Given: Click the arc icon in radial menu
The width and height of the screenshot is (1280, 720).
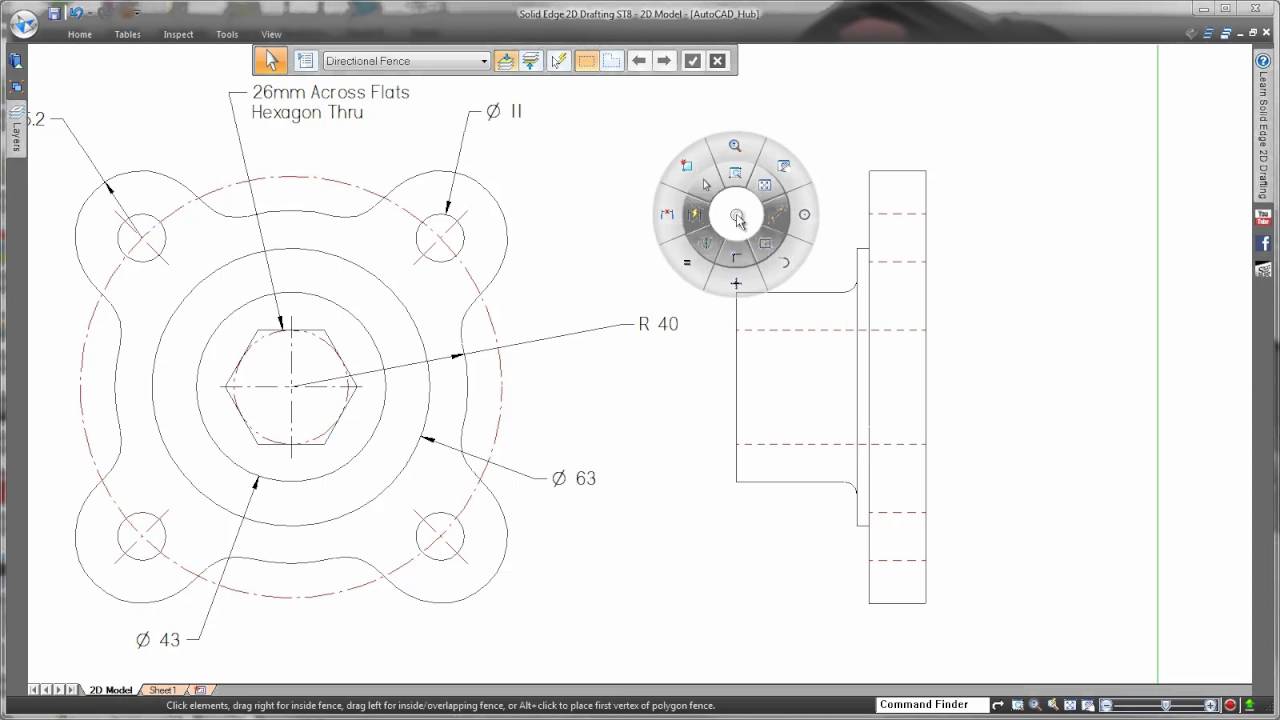Looking at the screenshot, I should [784, 262].
